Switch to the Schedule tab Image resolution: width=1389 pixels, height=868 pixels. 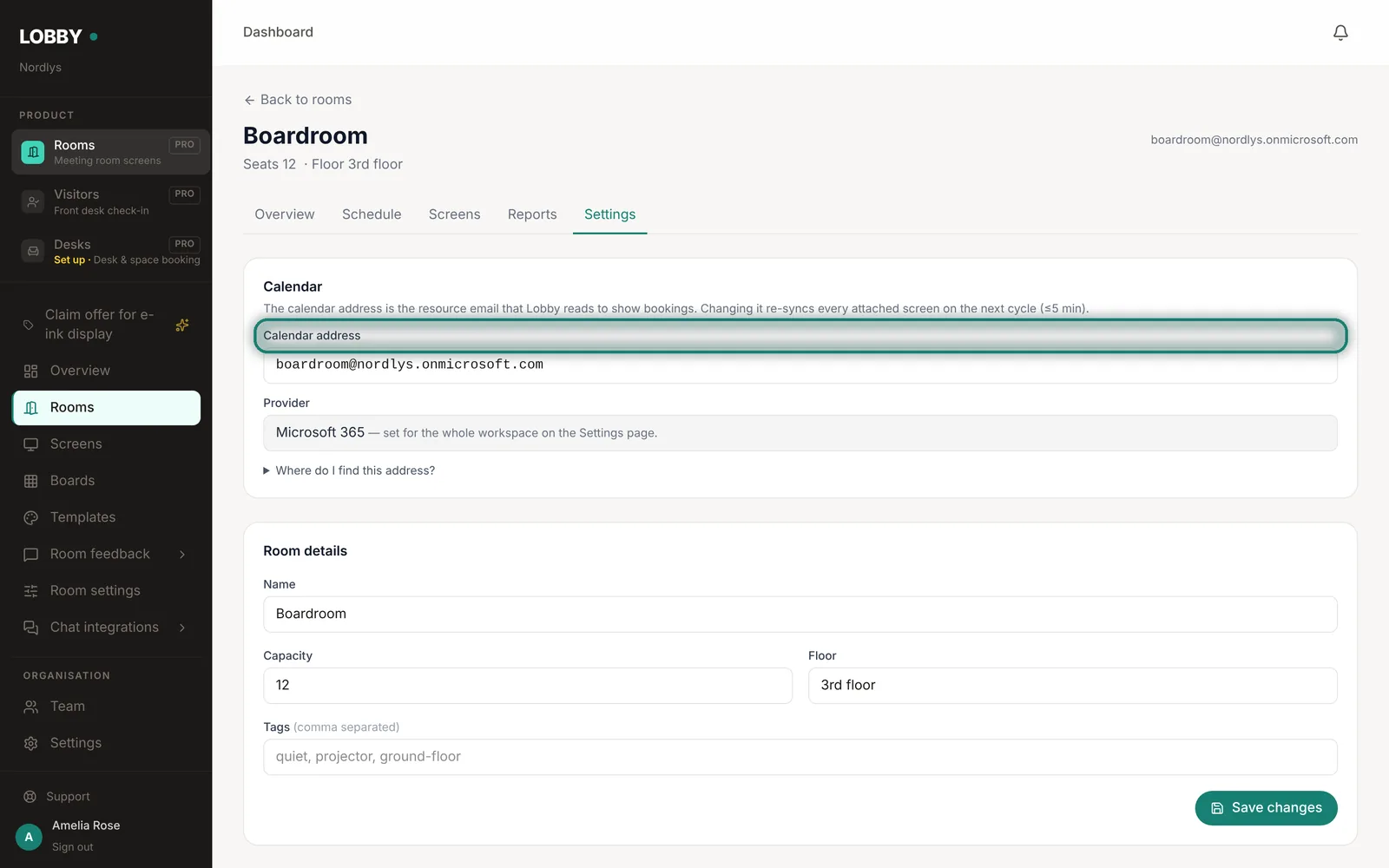(372, 214)
